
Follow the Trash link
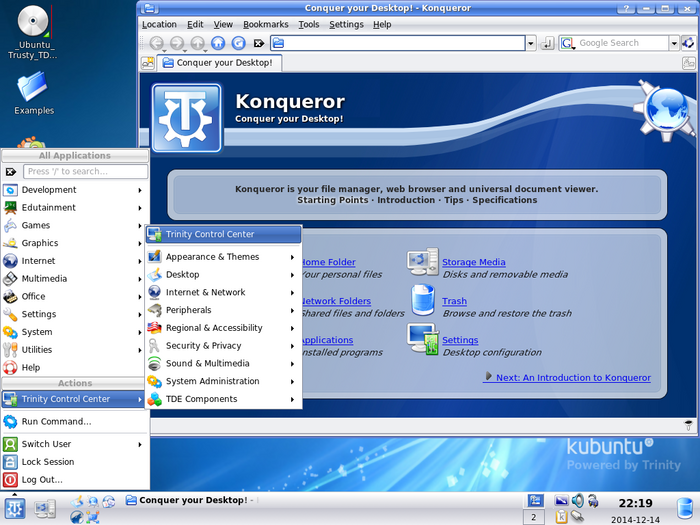point(454,301)
